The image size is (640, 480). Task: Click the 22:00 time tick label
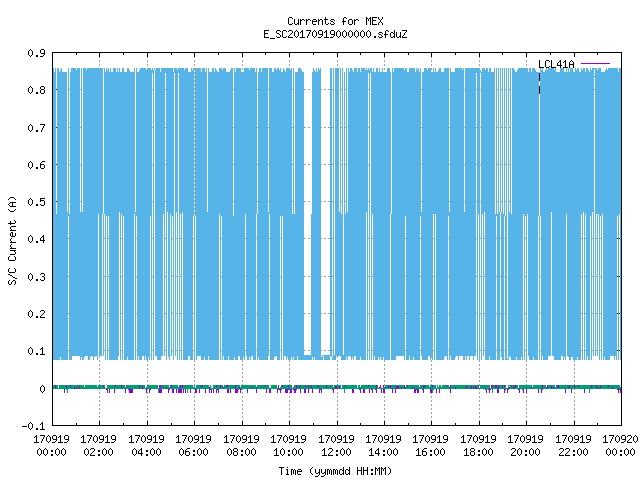pos(573,452)
